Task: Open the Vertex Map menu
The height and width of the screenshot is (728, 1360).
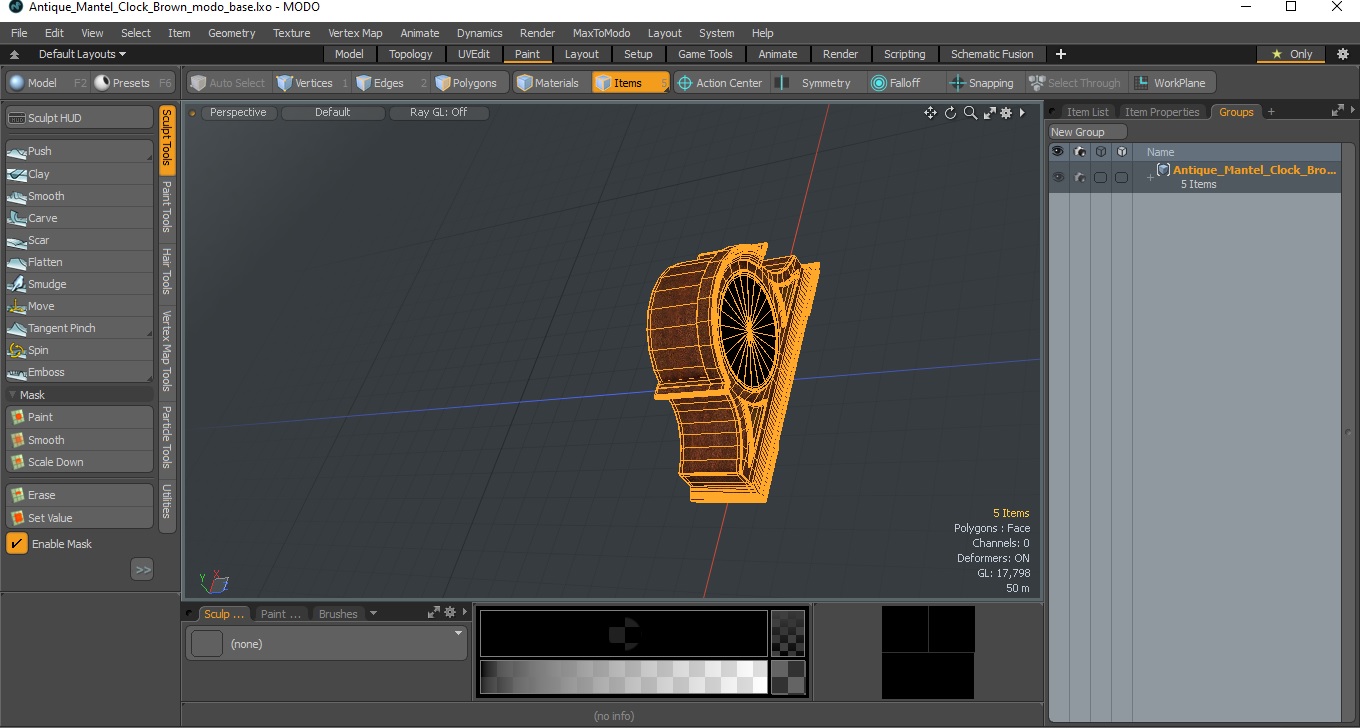Action: 355,33
